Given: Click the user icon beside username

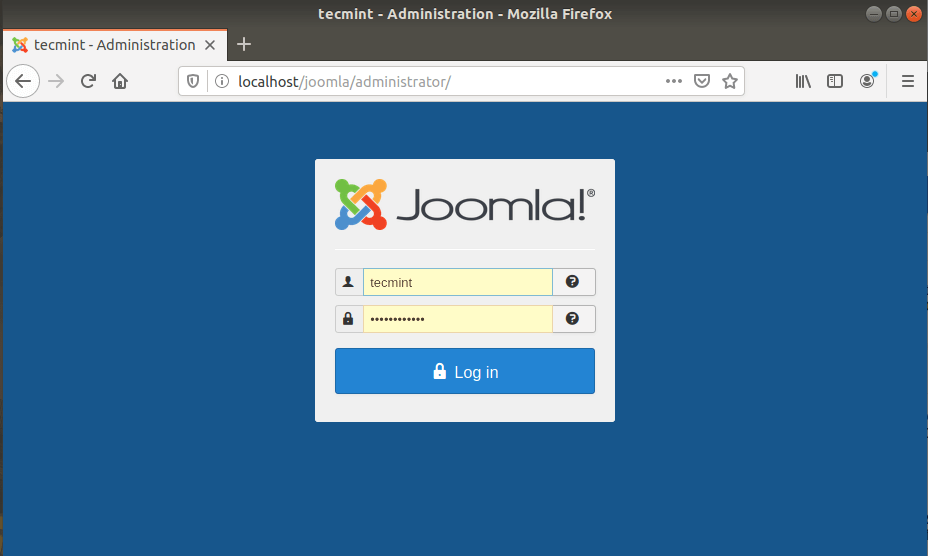Looking at the screenshot, I should [x=349, y=282].
